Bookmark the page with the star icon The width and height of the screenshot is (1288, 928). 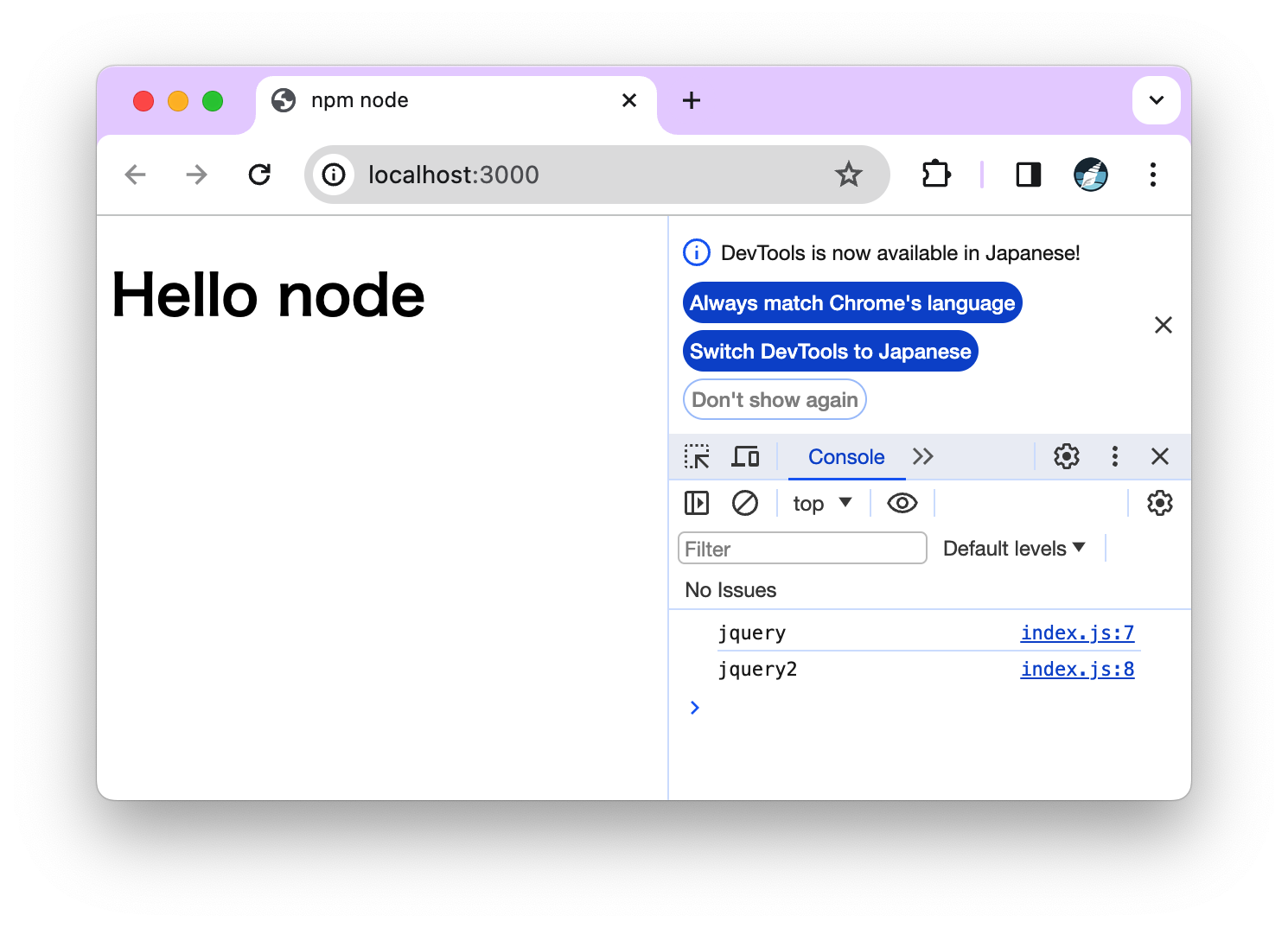pos(849,174)
